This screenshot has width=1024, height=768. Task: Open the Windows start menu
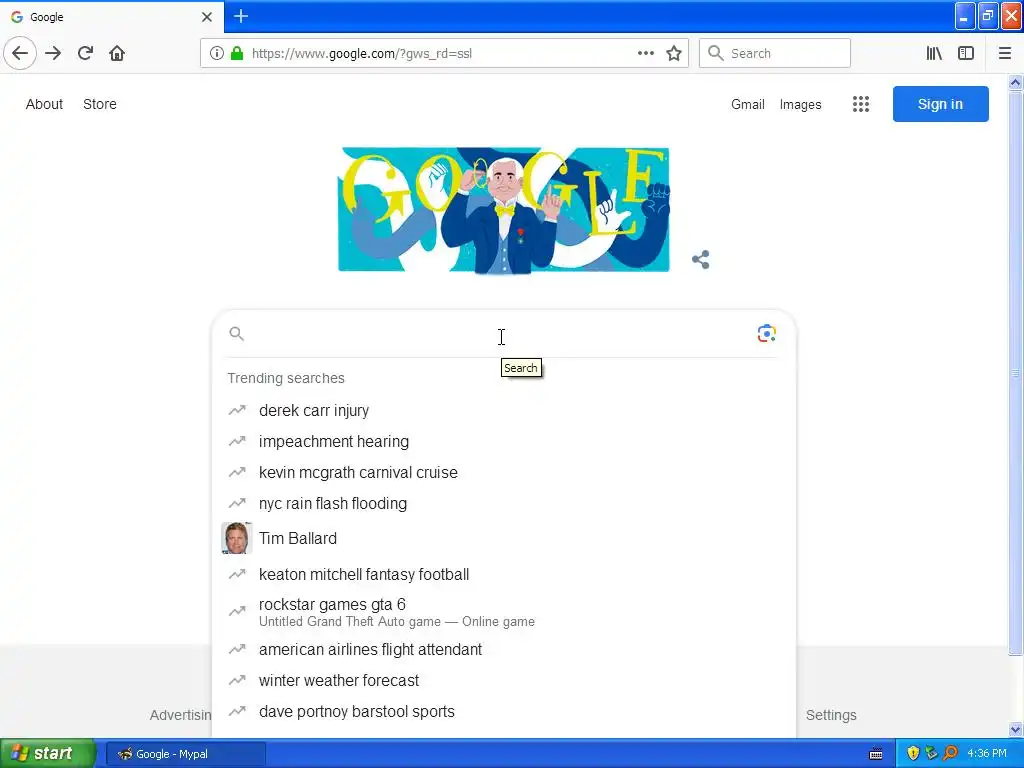(x=48, y=754)
